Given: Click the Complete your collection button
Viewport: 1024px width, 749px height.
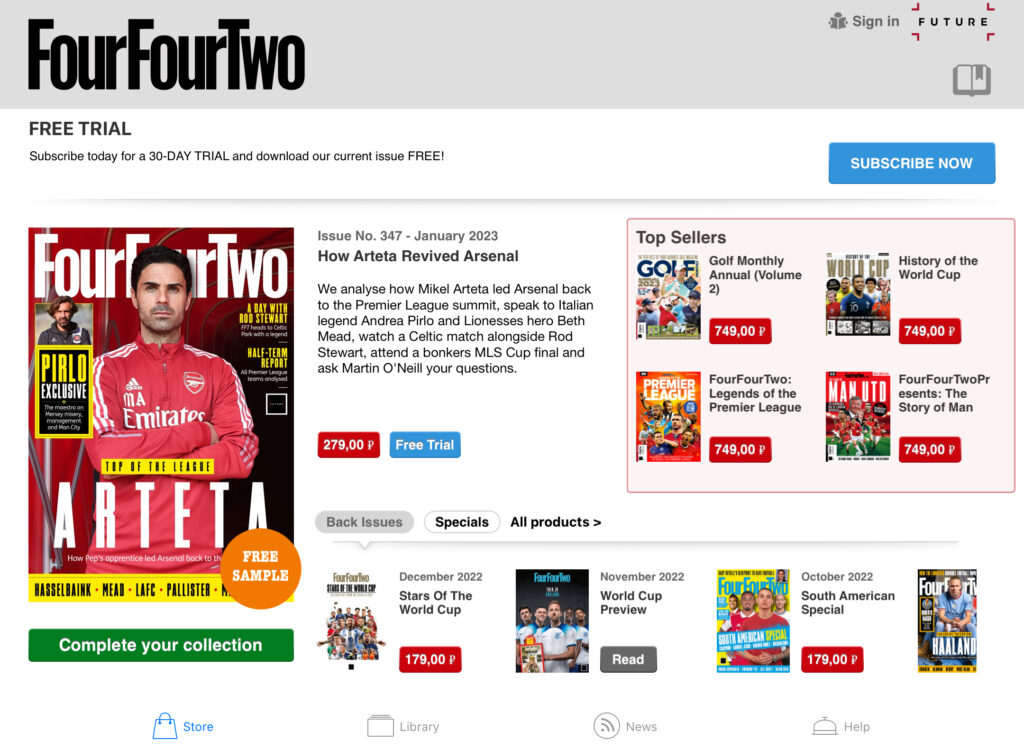Looking at the screenshot, I should coord(161,645).
